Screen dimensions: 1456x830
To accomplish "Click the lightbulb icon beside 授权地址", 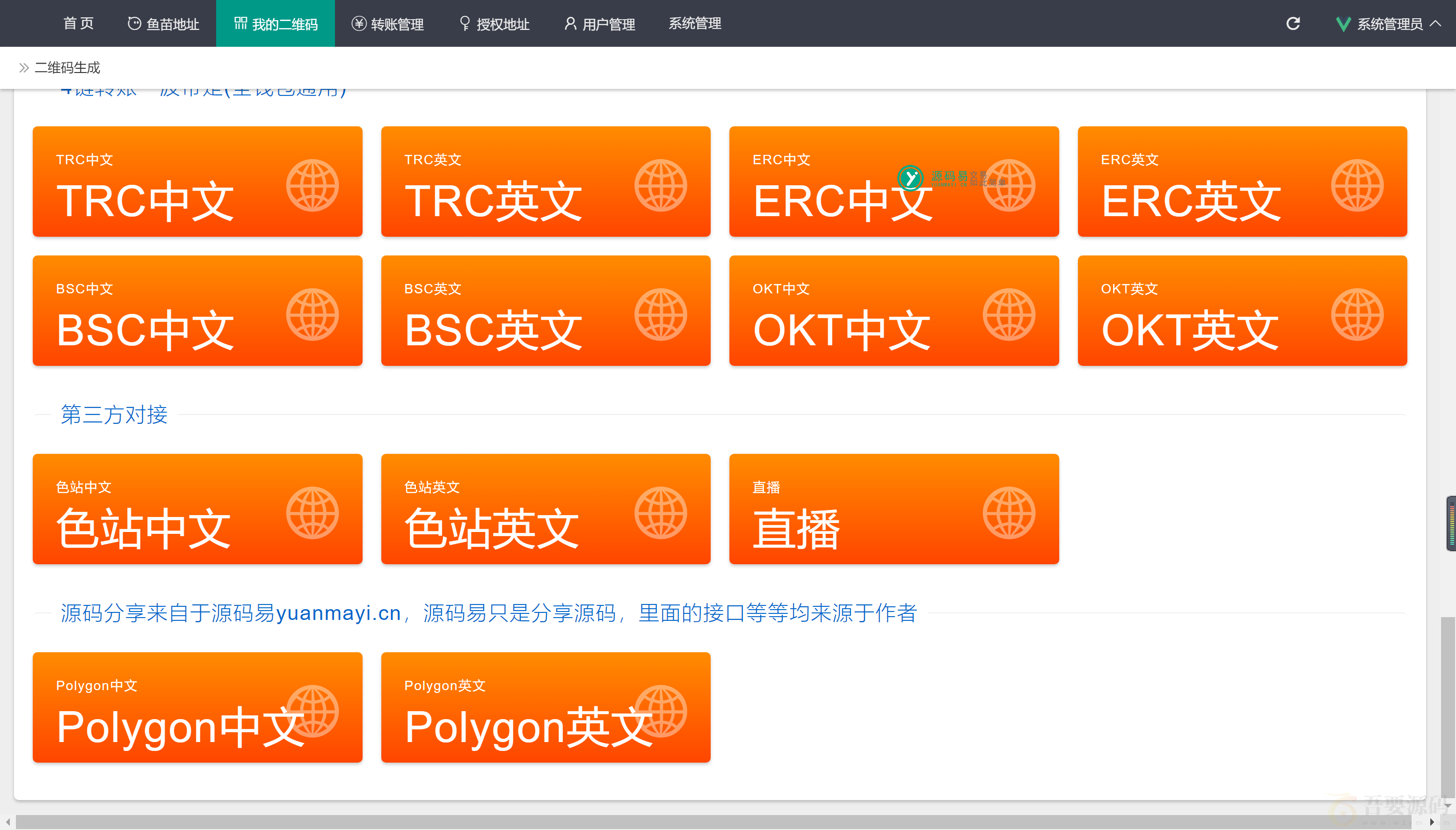I will point(465,23).
